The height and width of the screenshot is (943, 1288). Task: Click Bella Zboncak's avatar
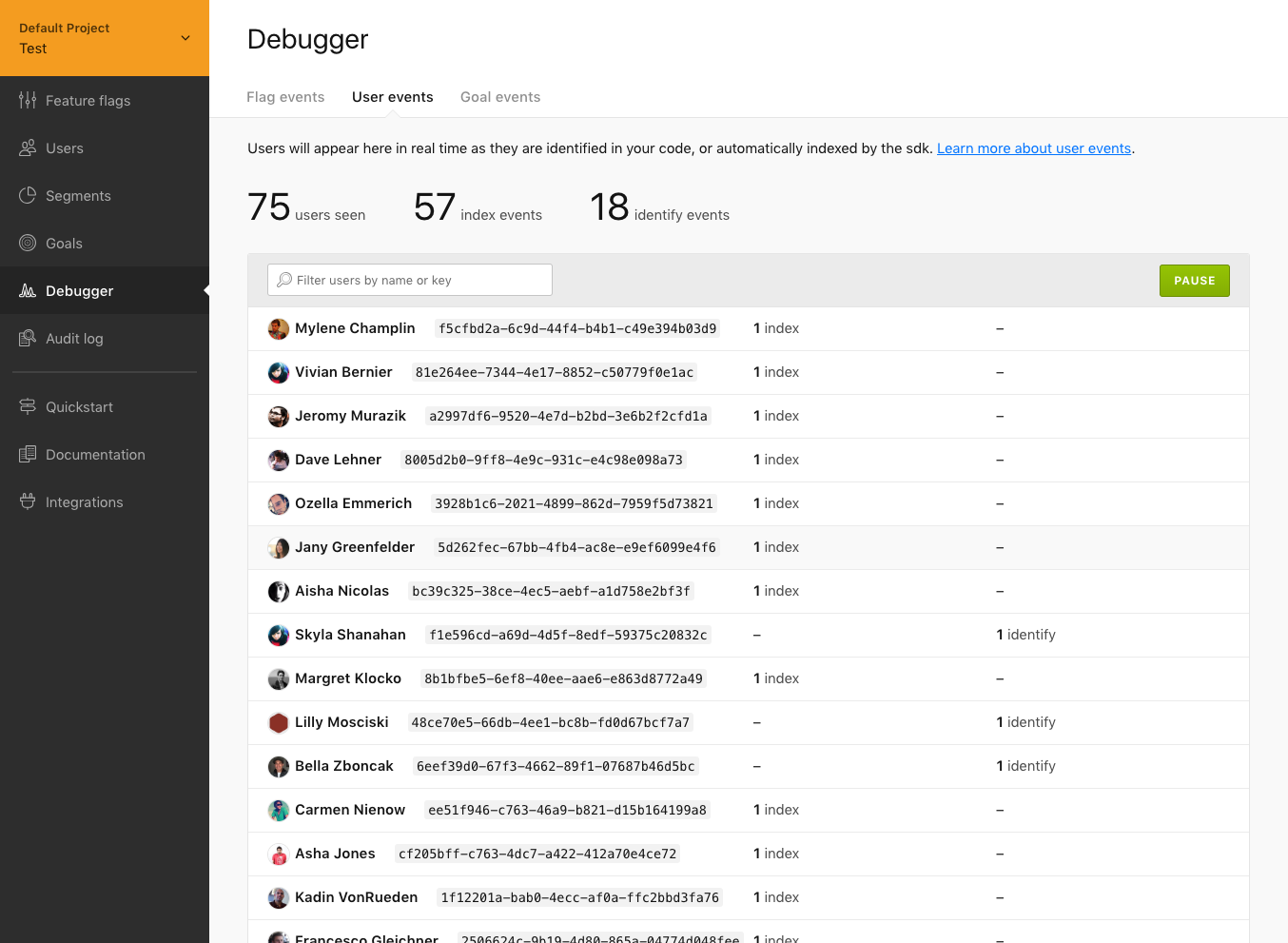coord(279,767)
